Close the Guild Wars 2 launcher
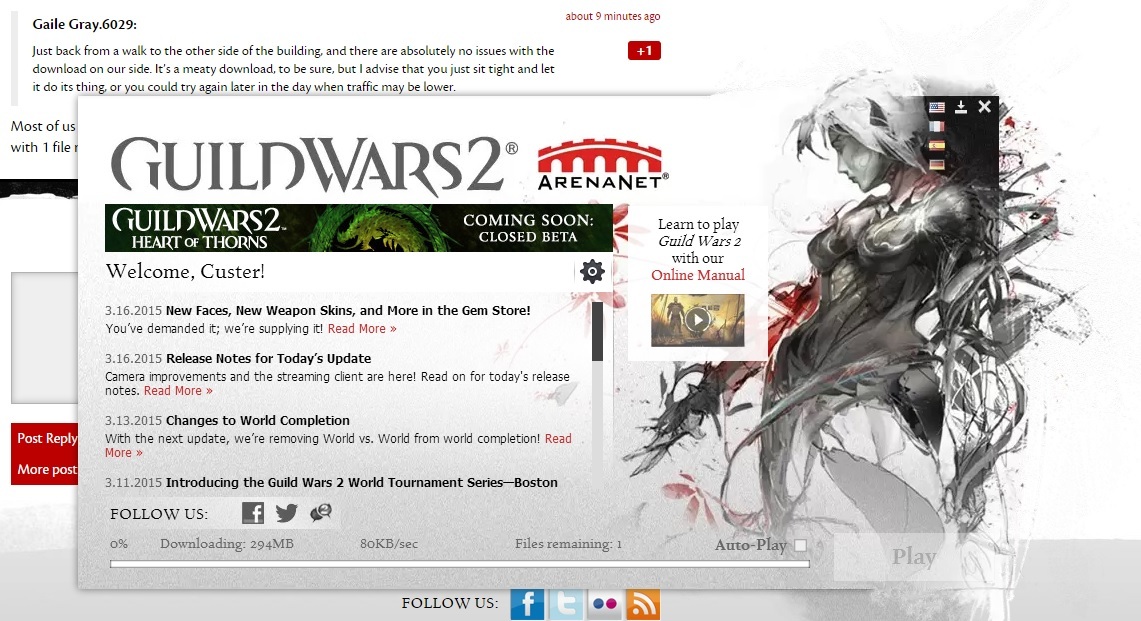 [985, 107]
